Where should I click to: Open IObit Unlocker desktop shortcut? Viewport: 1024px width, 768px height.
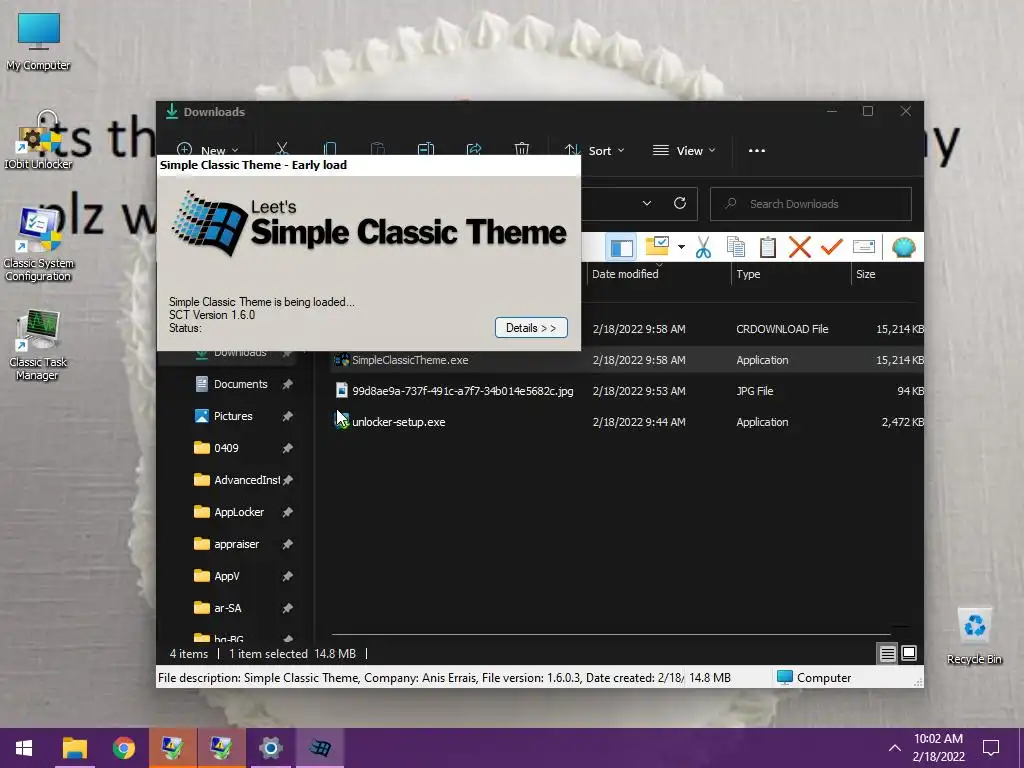point(39,140)
